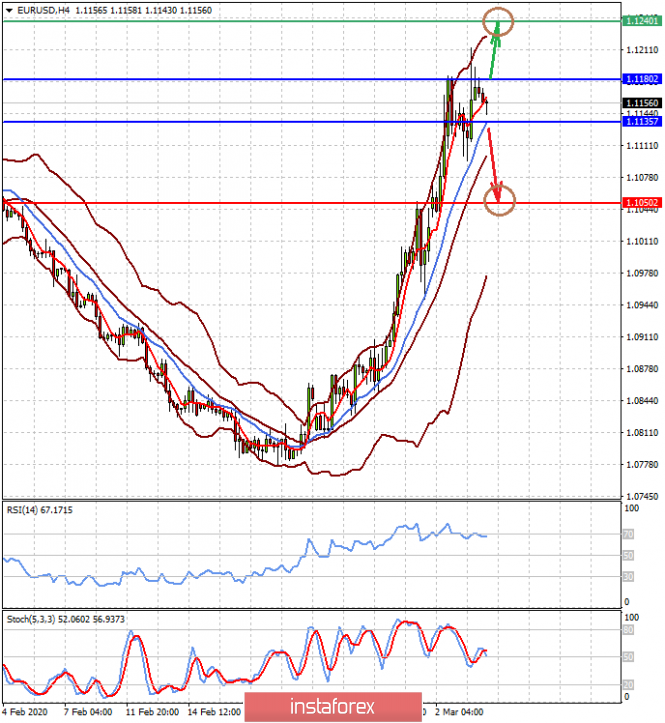Select the red 1.10502 price label
This screenshot has height=723, width=665.
pos(641,203)
